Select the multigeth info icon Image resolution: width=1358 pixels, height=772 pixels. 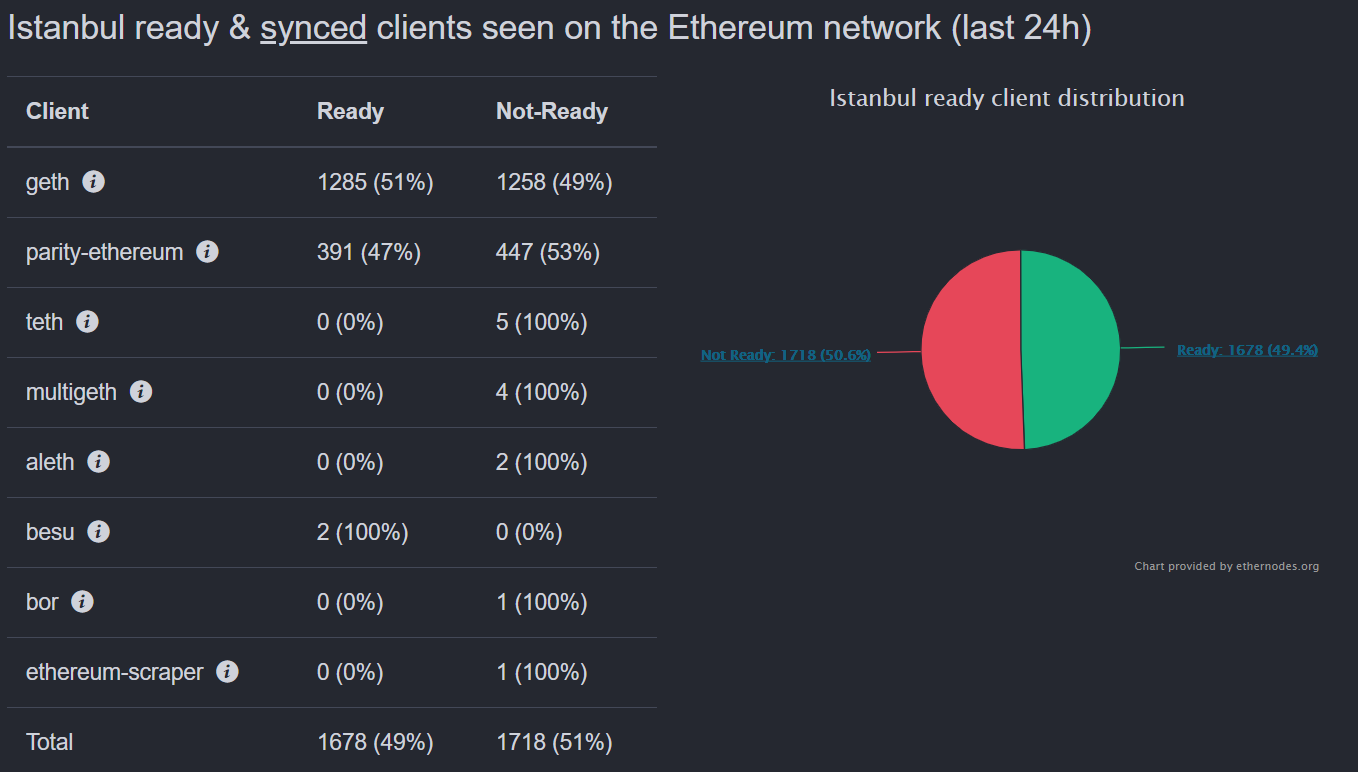(141, 392)
